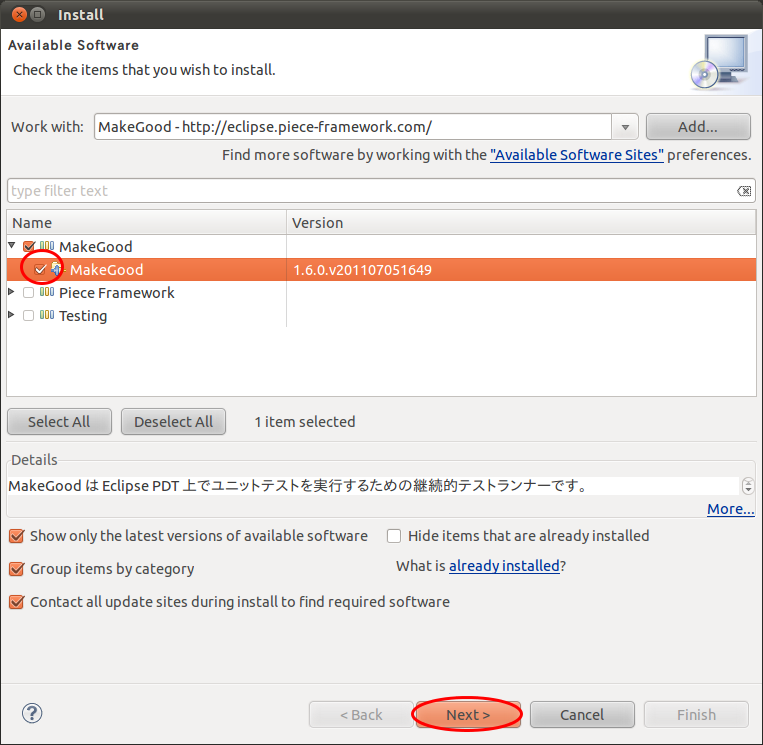763x745 pixels.
Task: Expand the Testing category
Action: pos(12,315)
